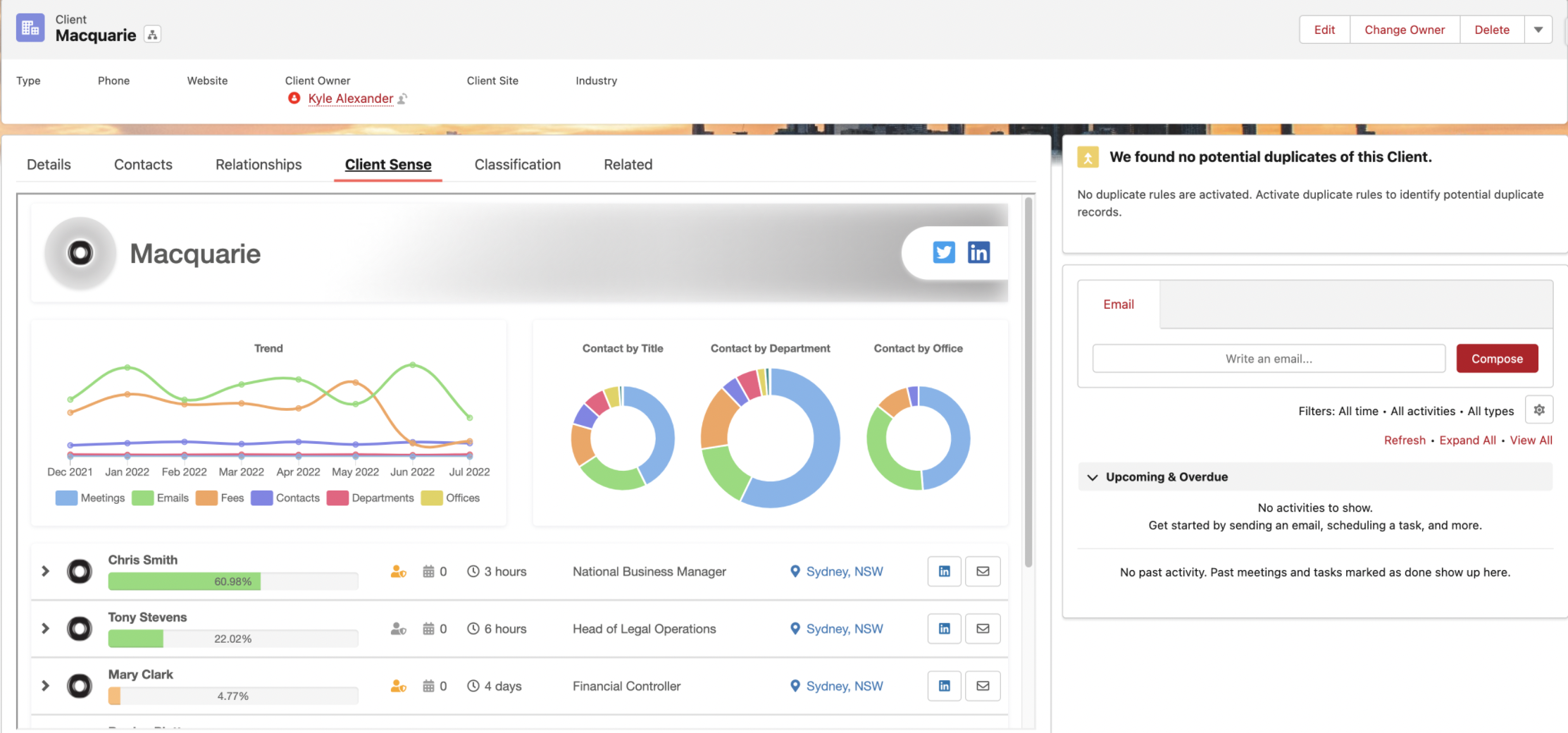Toggle Contacts series in Trend legend
This screenshot has height=733, width=1568.
pos(285,498)
